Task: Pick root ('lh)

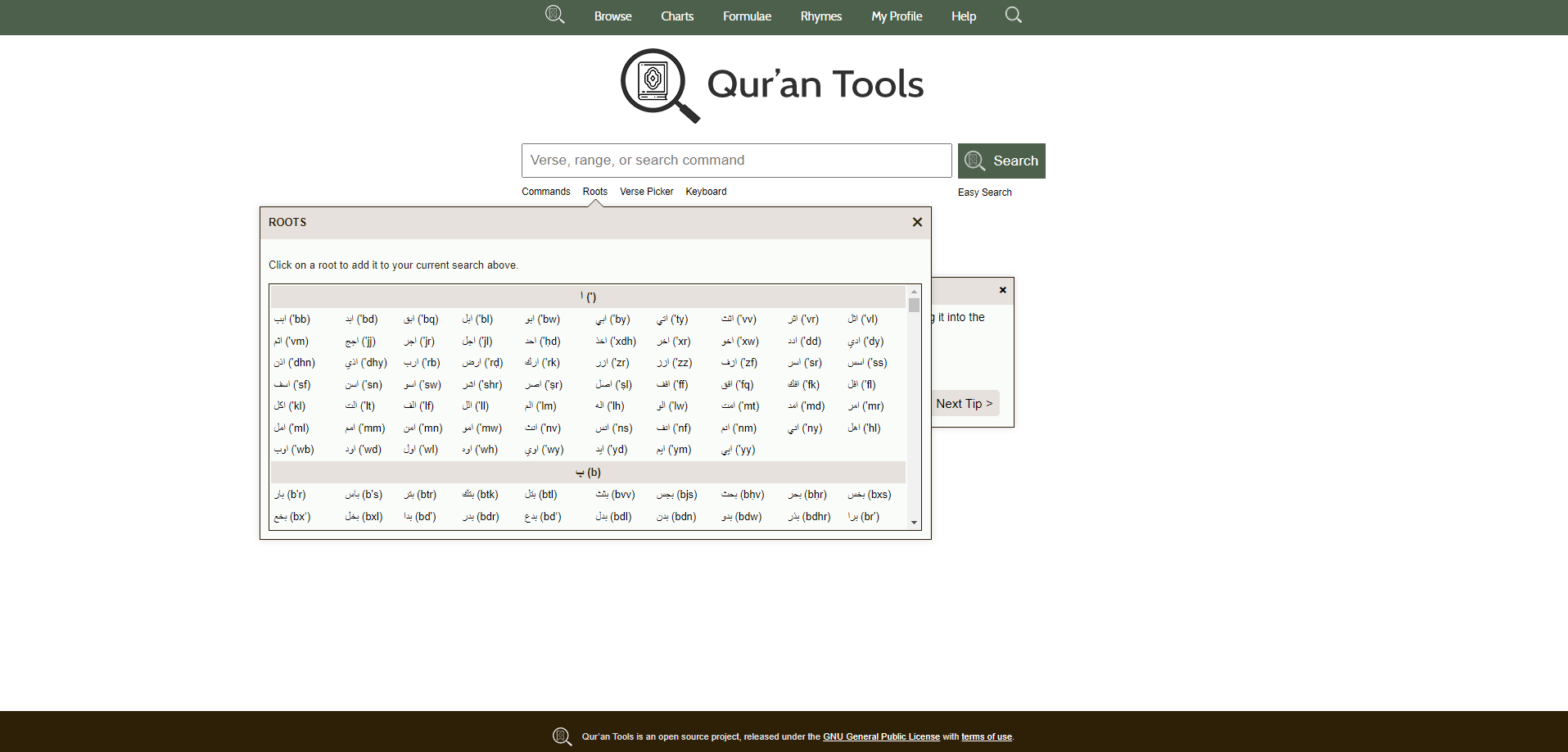Action: [x=610, y=406]
